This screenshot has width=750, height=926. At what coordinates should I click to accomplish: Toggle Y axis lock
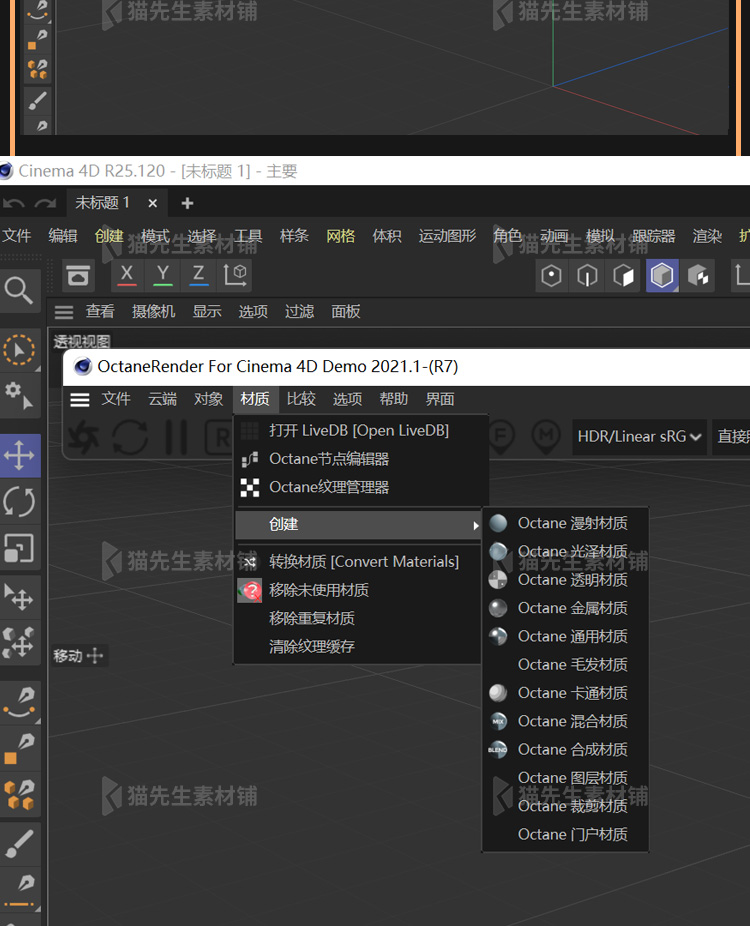pyautogui.click(x=163, y=275)
